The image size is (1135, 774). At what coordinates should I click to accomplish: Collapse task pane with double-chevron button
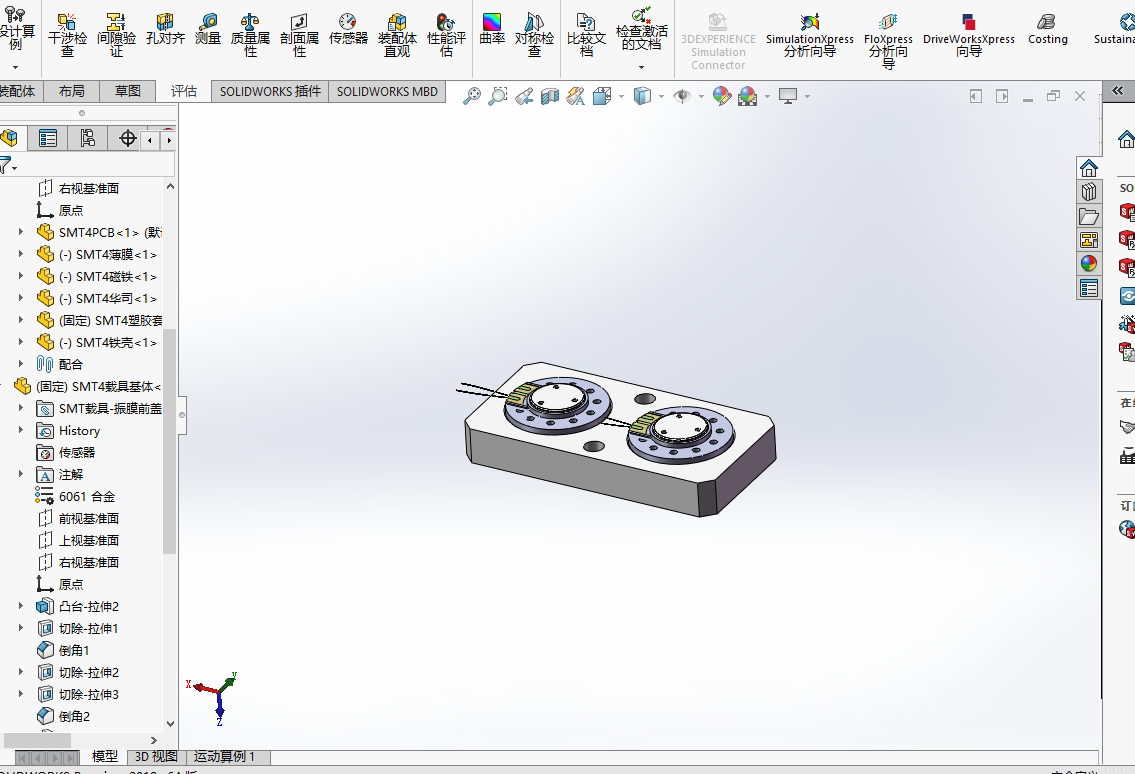click(1118, 91)
